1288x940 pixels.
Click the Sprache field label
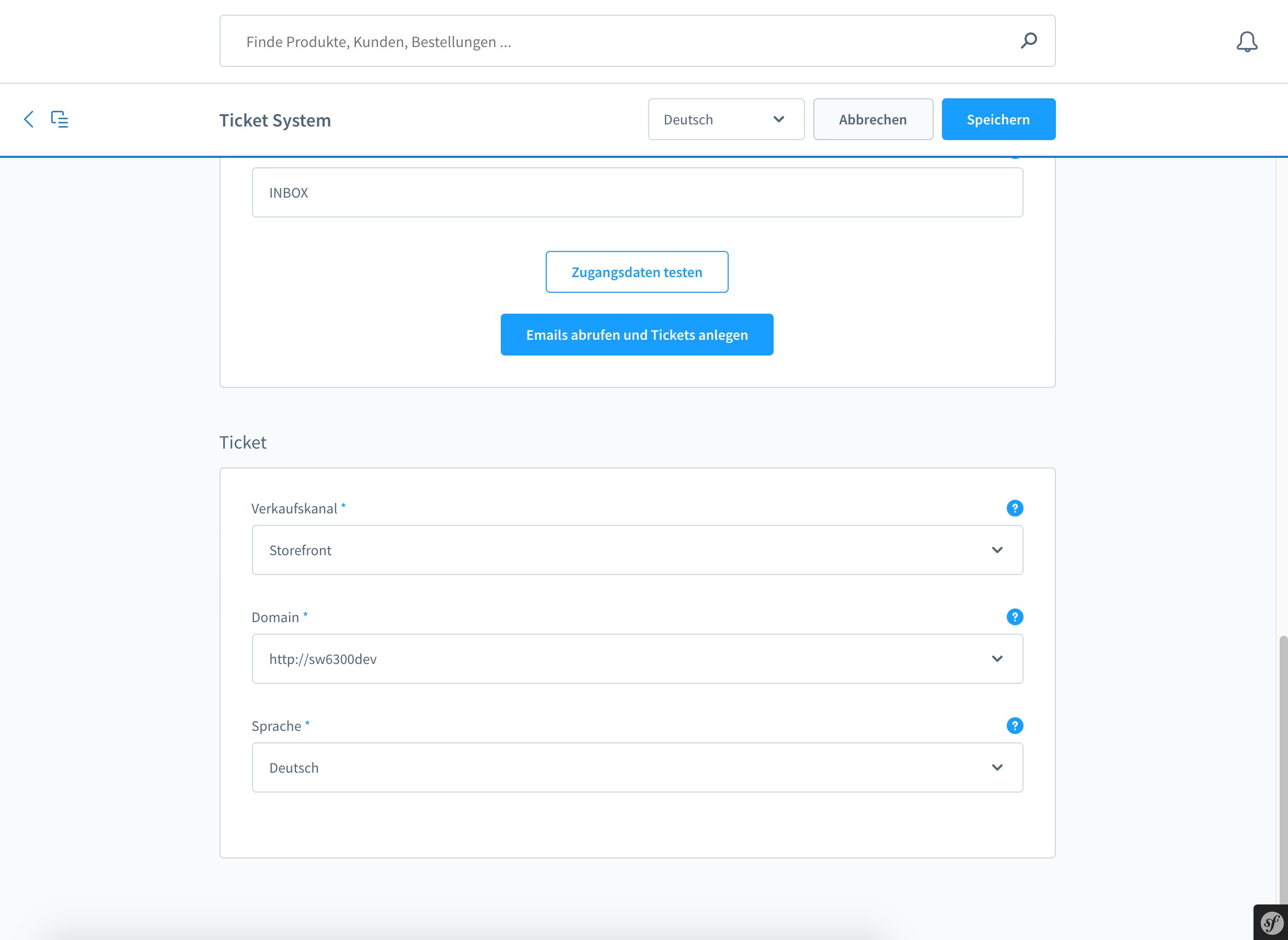point(277,726)
